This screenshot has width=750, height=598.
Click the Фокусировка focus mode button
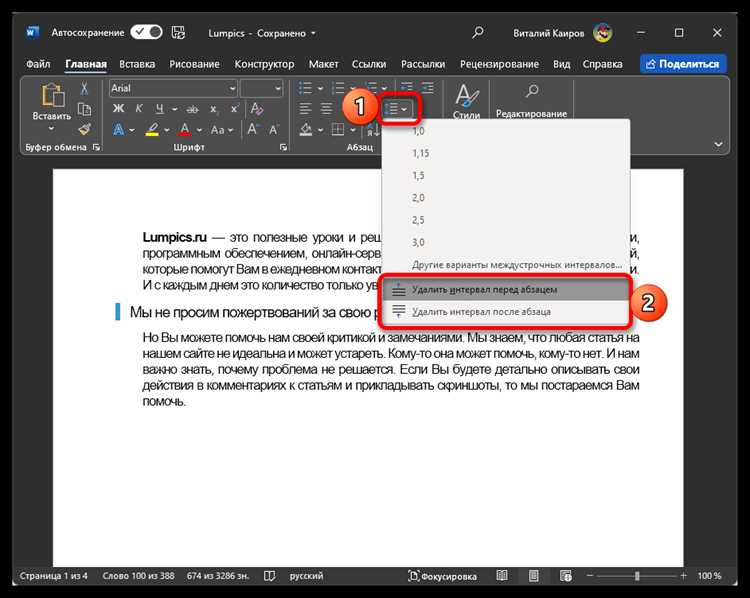(442, 576)
